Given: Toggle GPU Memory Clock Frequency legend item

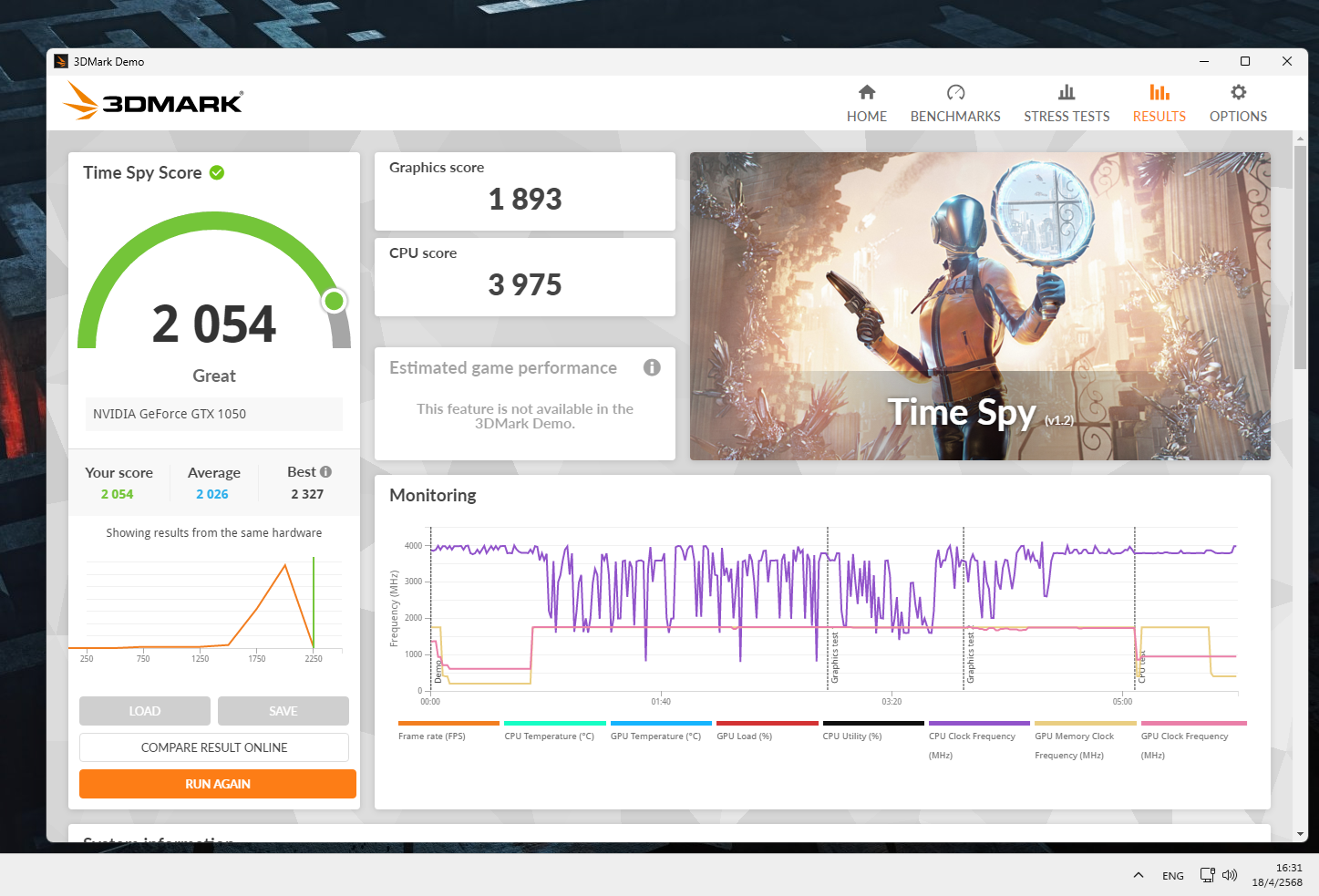Looking at the screenshot, I should coord(1086,741).
